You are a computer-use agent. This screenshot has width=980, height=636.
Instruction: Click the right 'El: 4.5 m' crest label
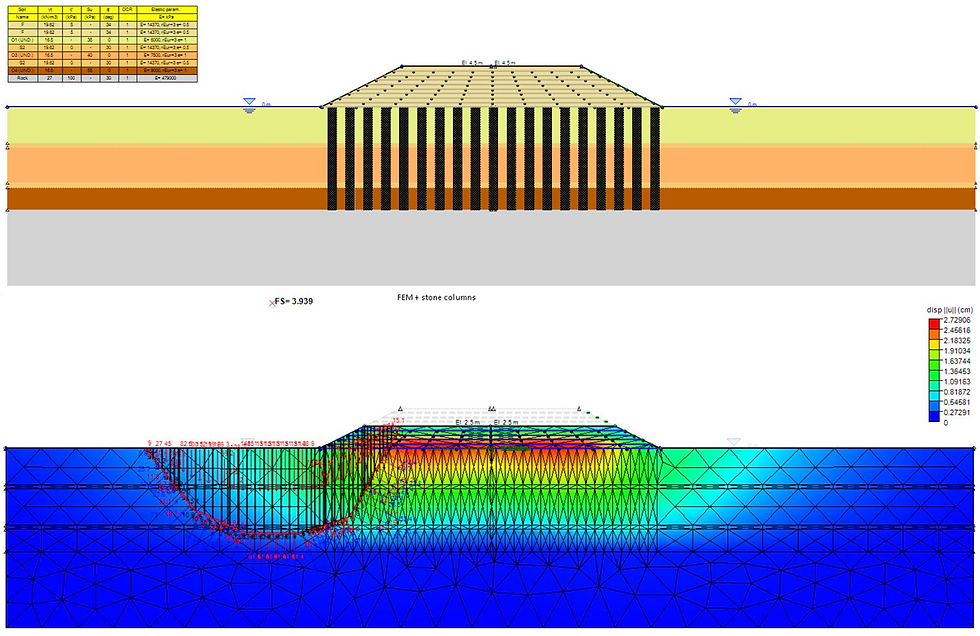click(x=505, y=62)
